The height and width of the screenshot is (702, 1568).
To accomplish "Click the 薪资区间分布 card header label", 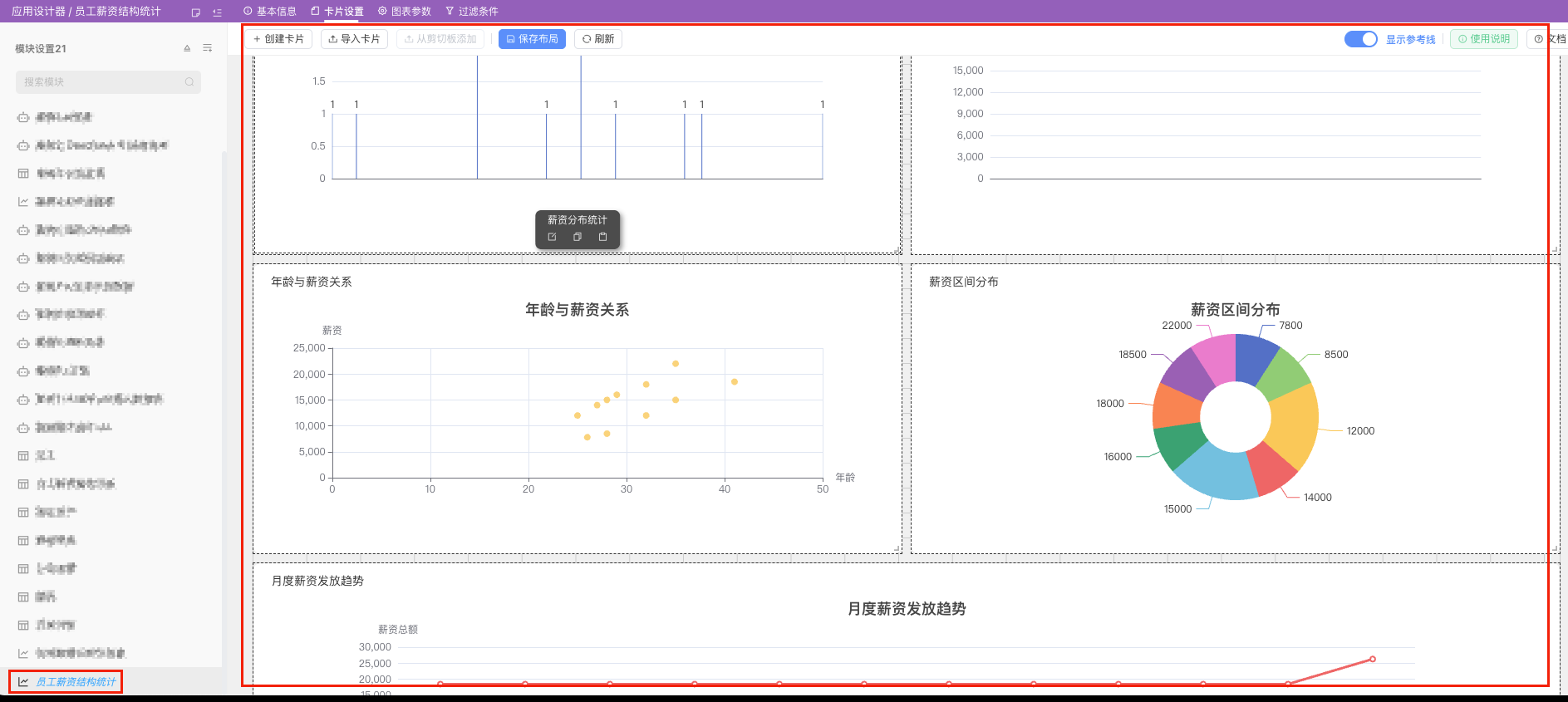I will [964, 282].
